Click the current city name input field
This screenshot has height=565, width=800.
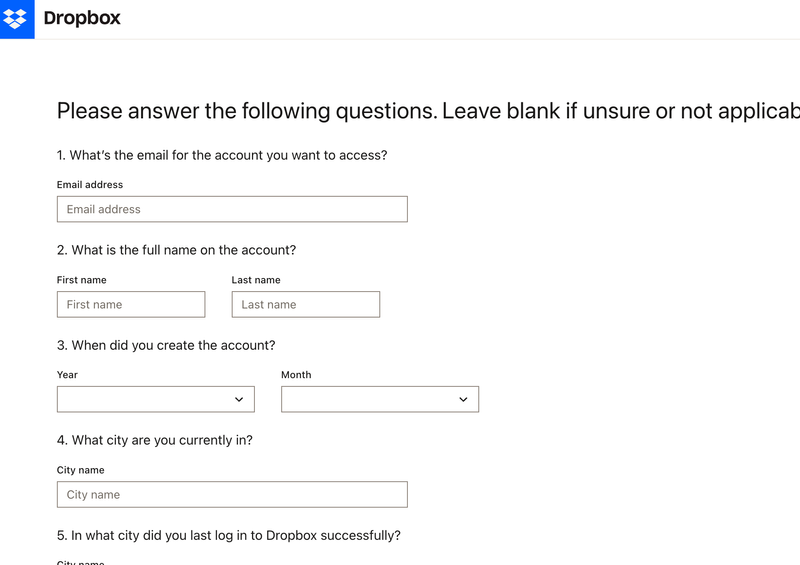click(232, 494)
